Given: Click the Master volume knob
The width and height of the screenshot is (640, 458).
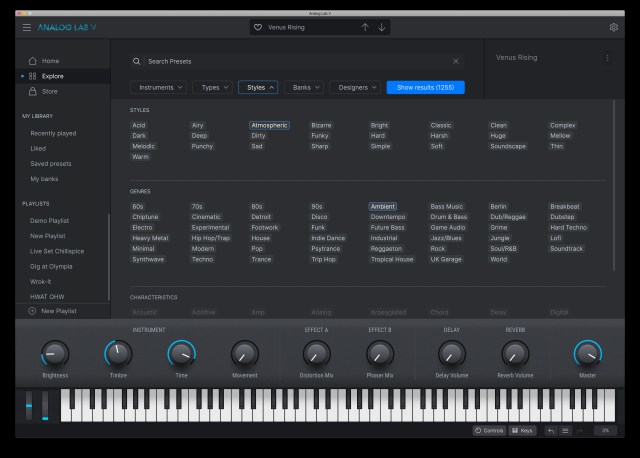Looking at the screenshot, I should tap(587, 354).
